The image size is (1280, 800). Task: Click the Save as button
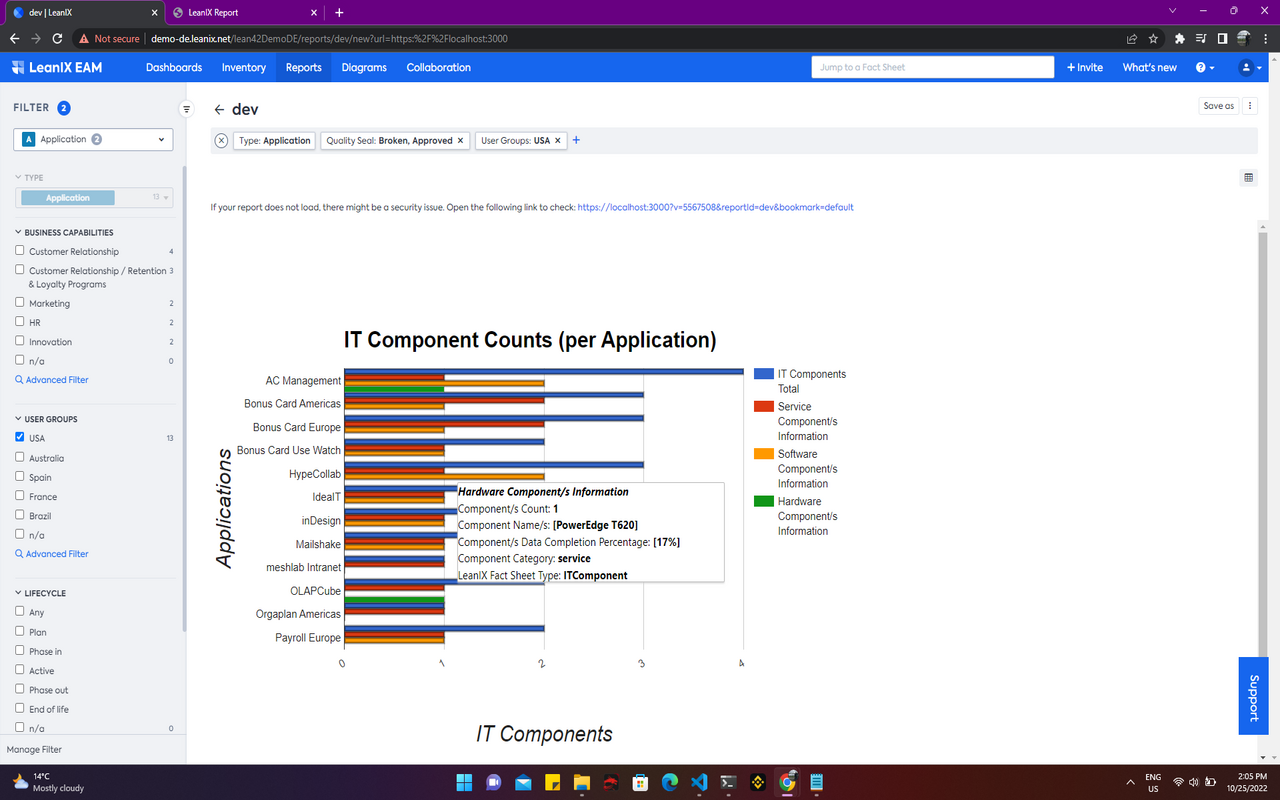click(1219, 106)
